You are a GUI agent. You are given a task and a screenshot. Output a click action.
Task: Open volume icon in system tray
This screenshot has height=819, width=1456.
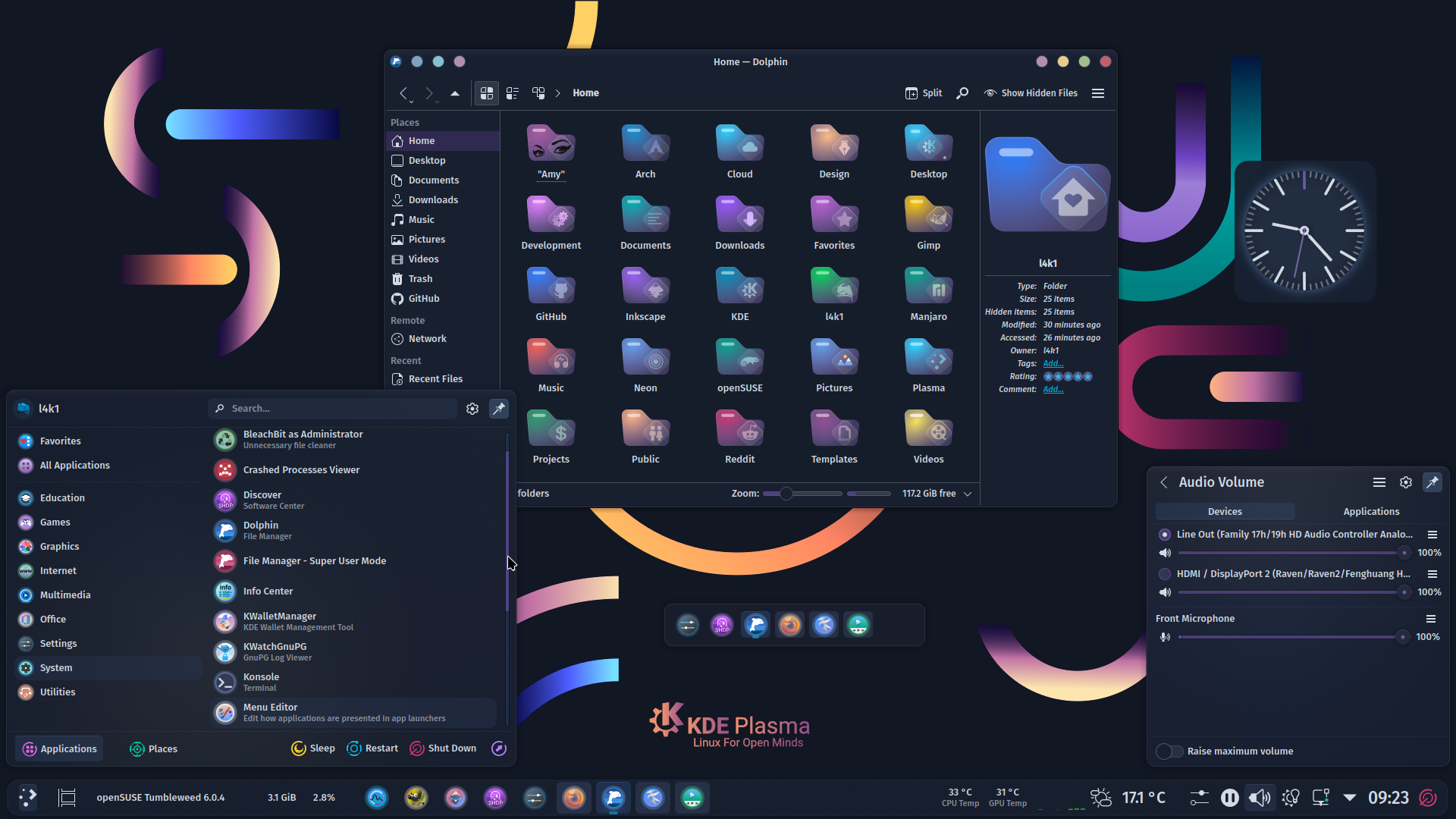(1260, 798)
